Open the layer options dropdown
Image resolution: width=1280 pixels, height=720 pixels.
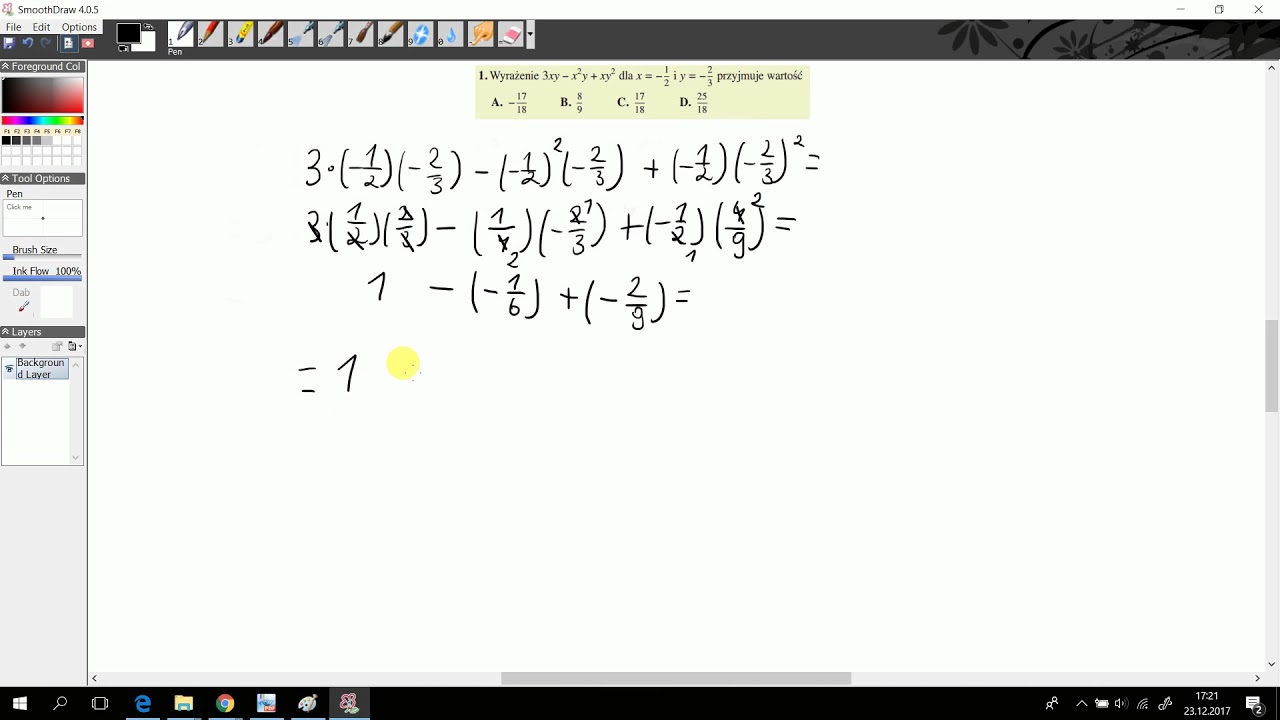[75, 347]
